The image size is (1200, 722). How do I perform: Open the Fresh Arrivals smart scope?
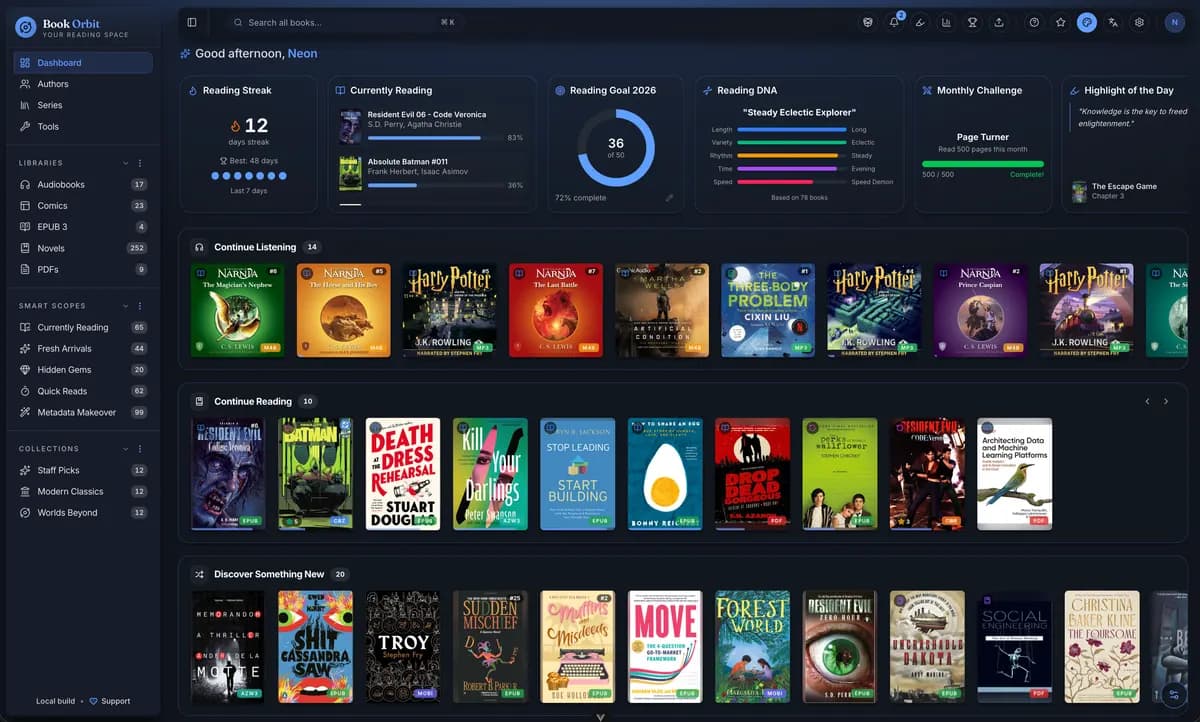[83, 349]
